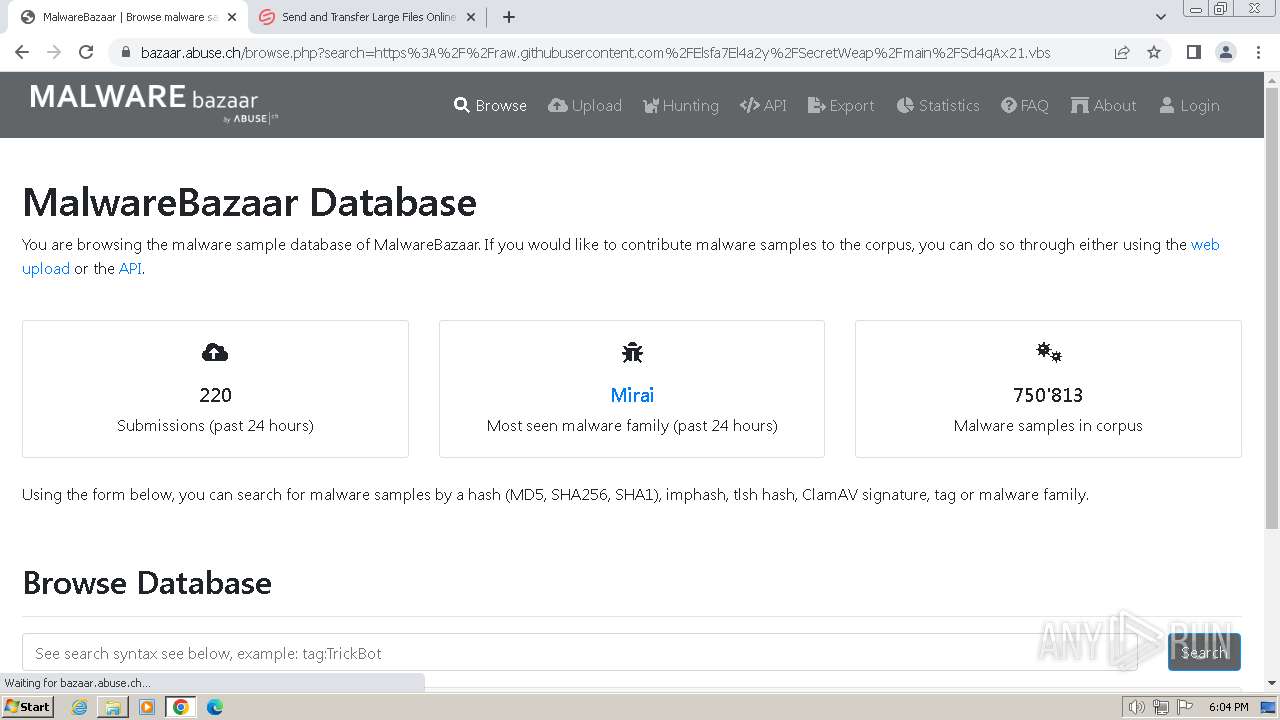Click the cloud upload submissions icon
Viewport: 1280px width, 720px height.
[215, 352]
